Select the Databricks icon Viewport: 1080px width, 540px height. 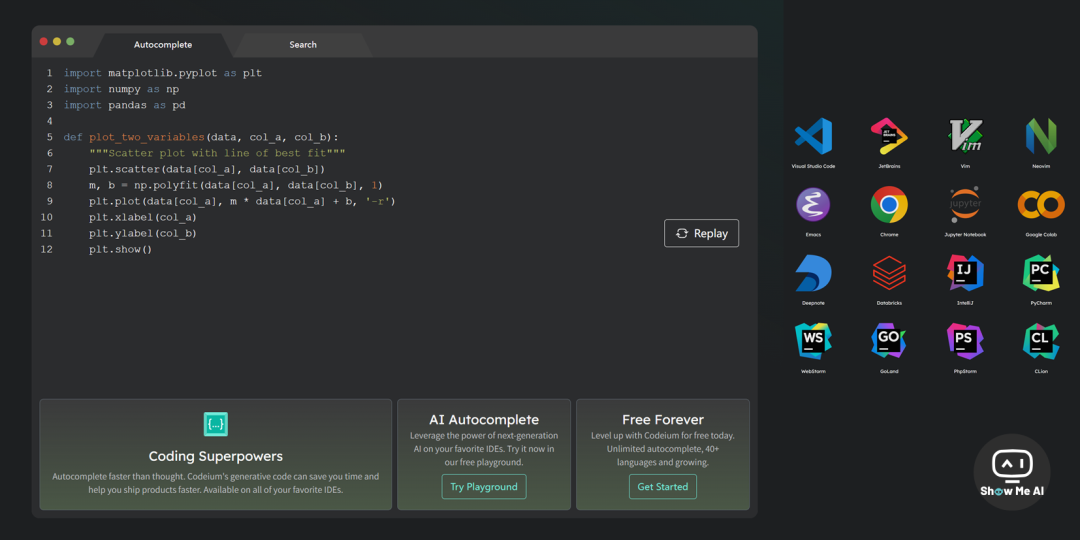[x=888, y=273]
